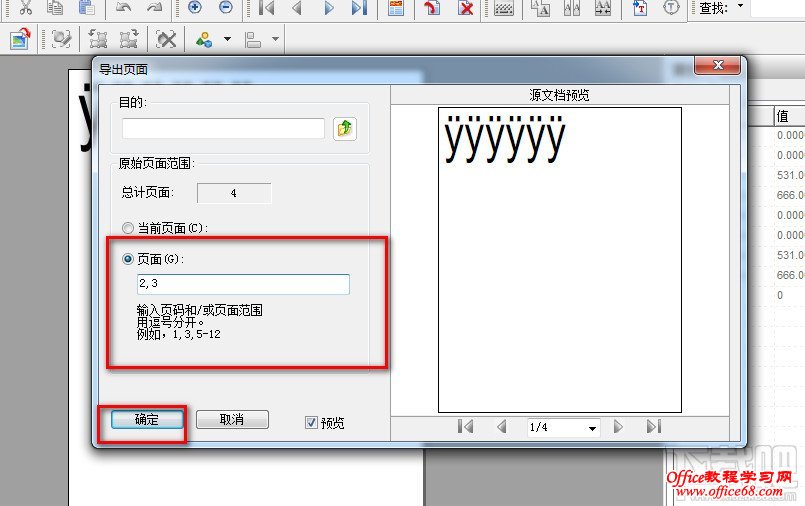Click the circled T text tool icon
This screenshot has height=506, width=805.
671,8
